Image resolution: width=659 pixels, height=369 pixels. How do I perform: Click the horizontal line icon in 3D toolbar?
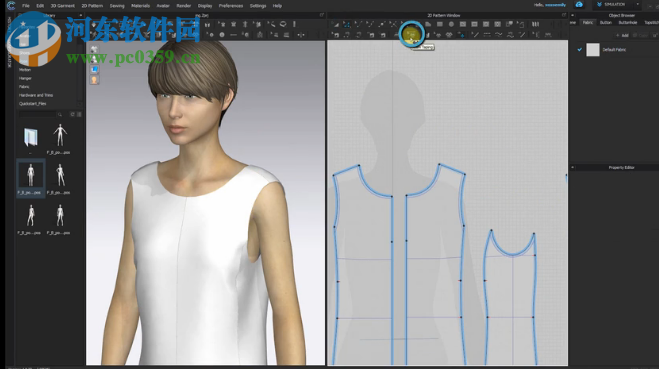click(233, 35)
